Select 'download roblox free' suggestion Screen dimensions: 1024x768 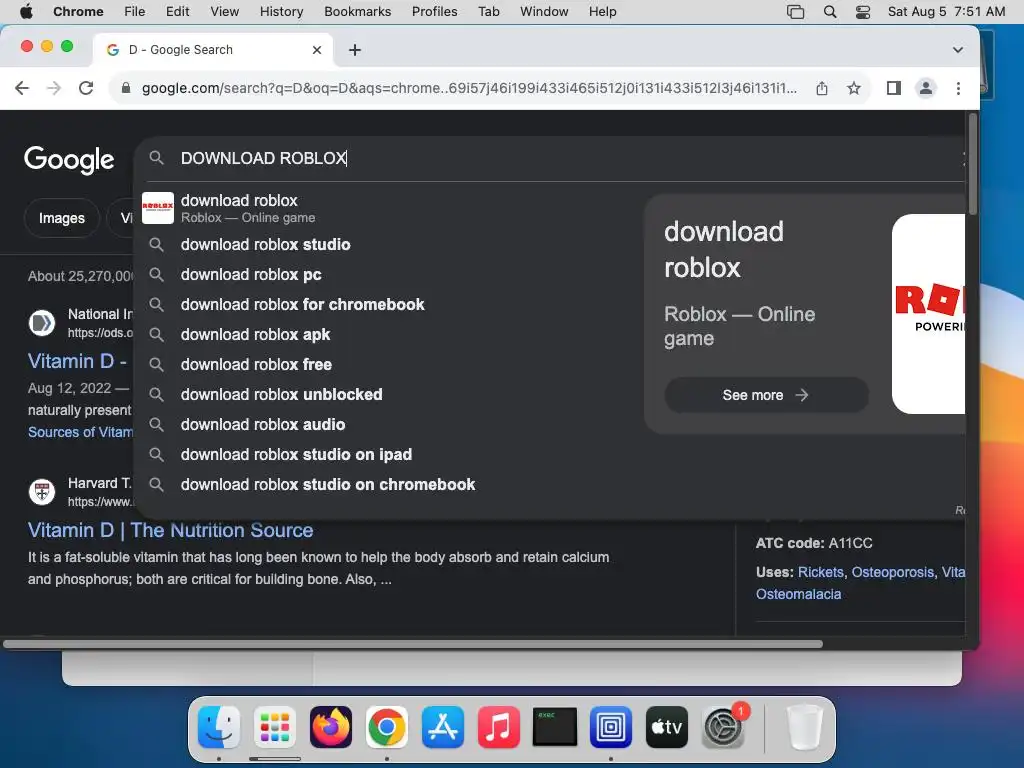click(x=389, y=364)
